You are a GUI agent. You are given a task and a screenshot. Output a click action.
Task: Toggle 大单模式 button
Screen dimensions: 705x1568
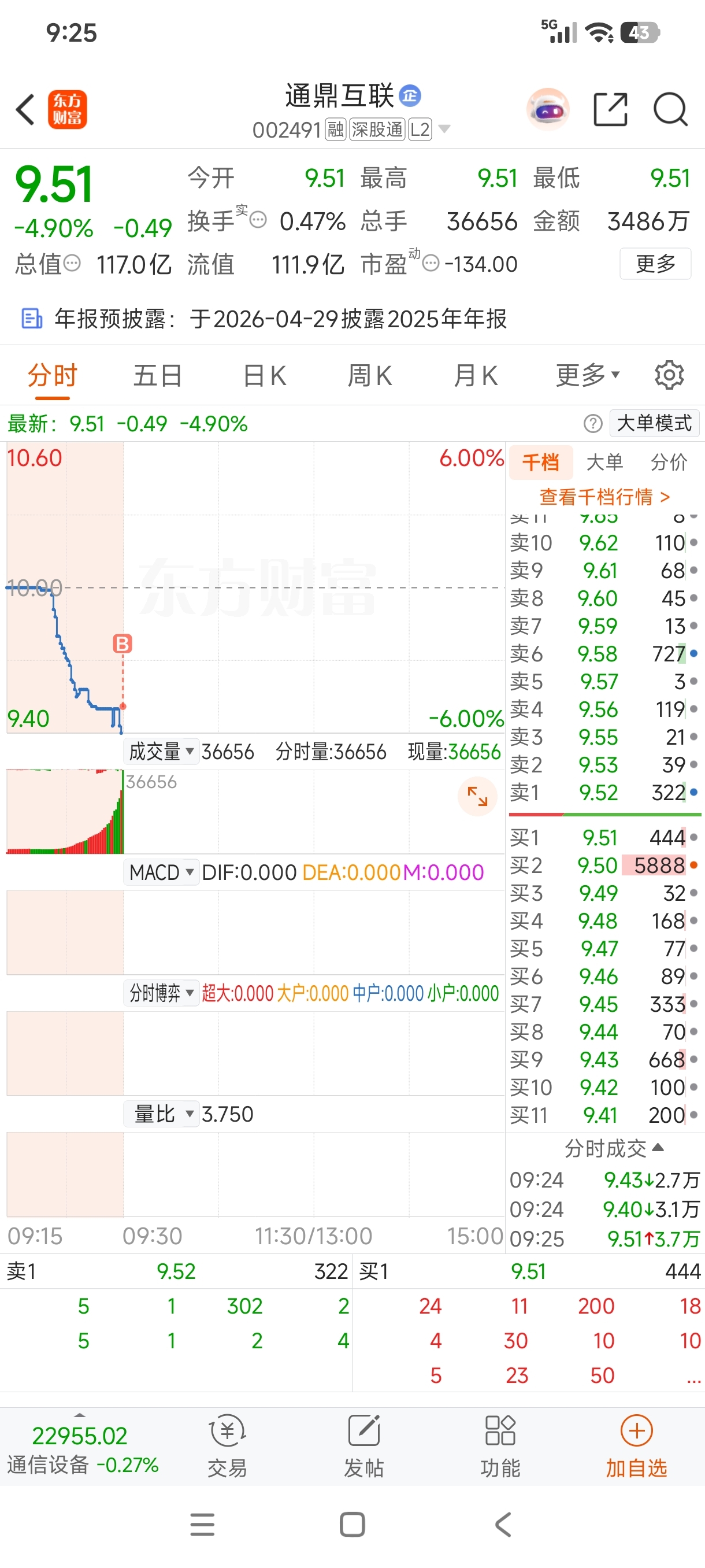pos(654,423)
